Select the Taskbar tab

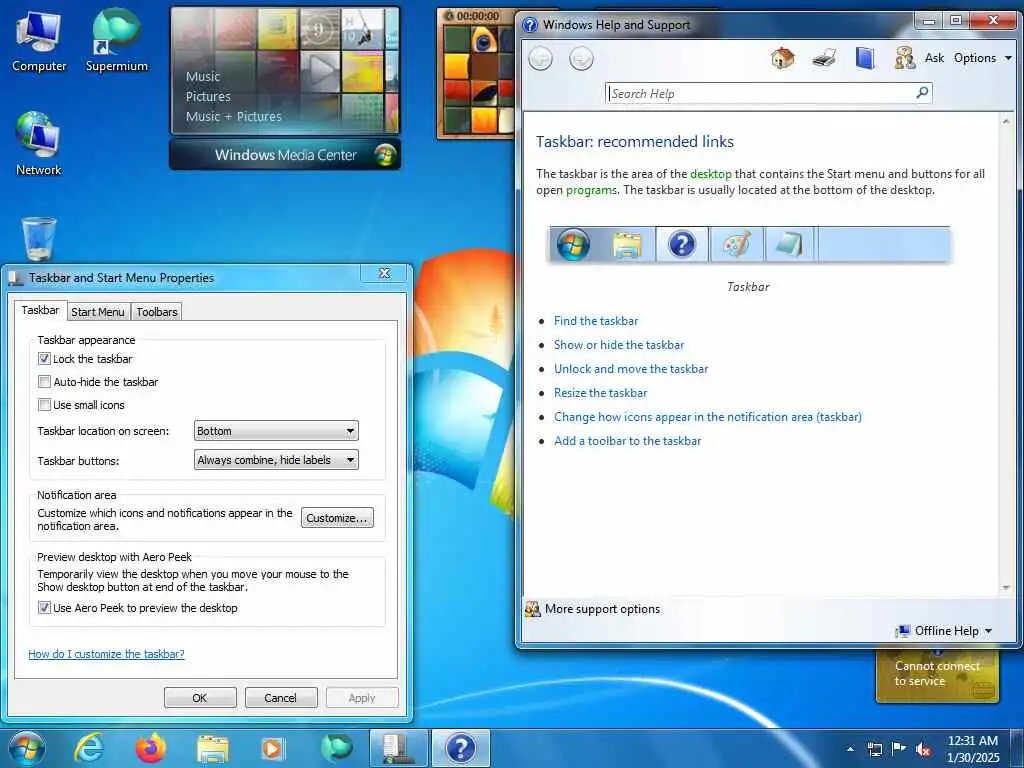coord(40,310)
